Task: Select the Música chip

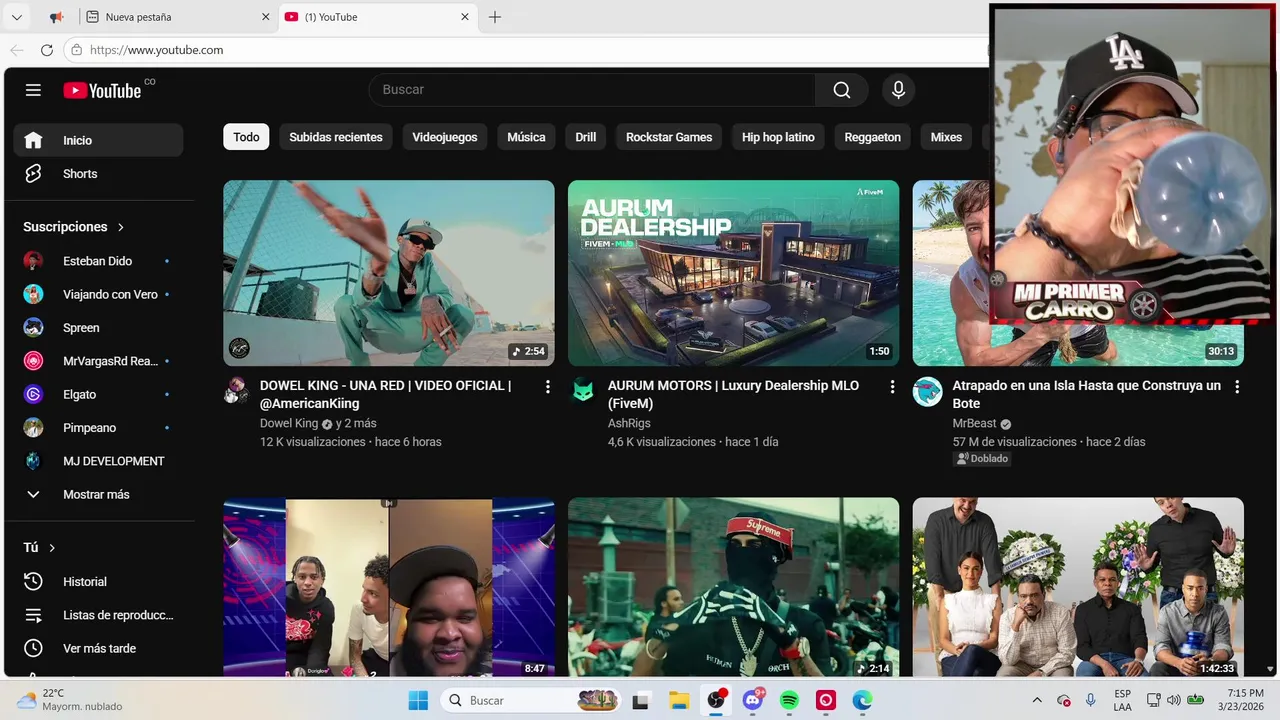Action: 526,137
